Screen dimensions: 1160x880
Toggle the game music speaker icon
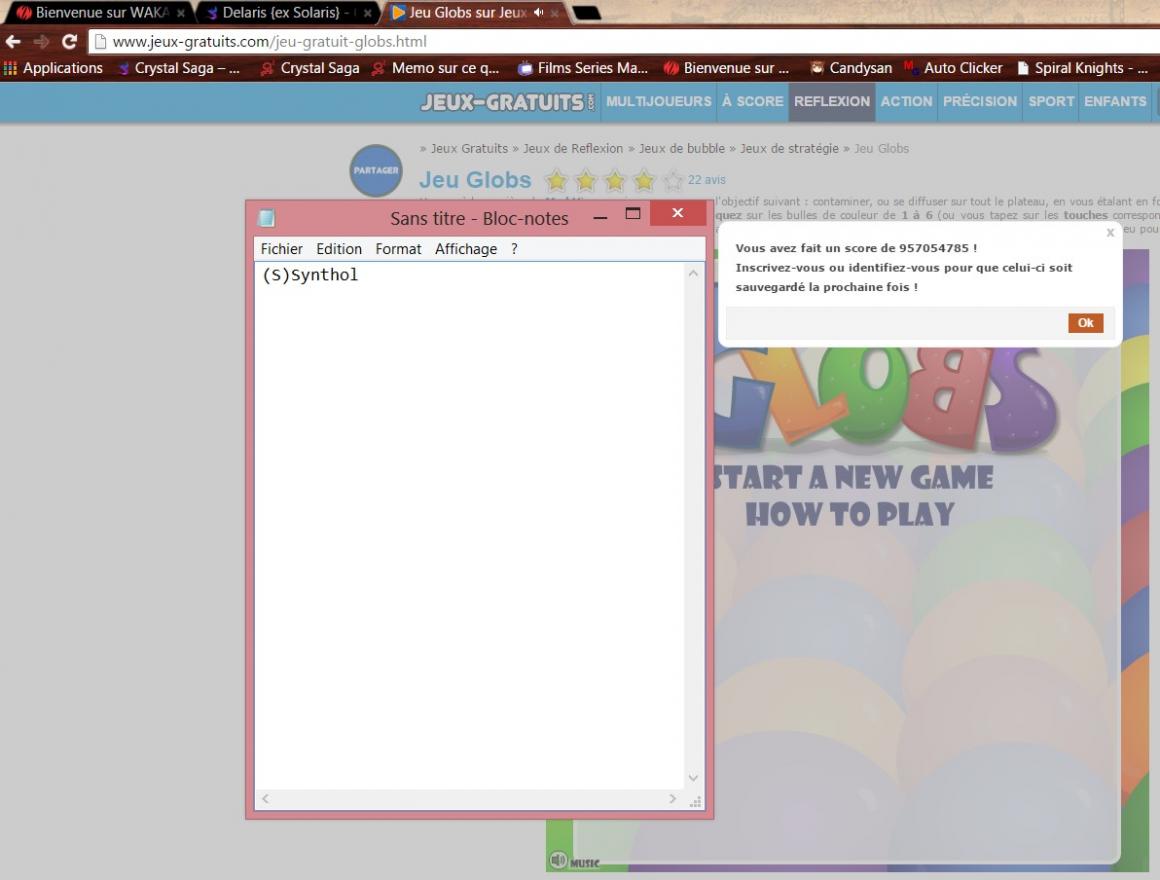point(558,860)
